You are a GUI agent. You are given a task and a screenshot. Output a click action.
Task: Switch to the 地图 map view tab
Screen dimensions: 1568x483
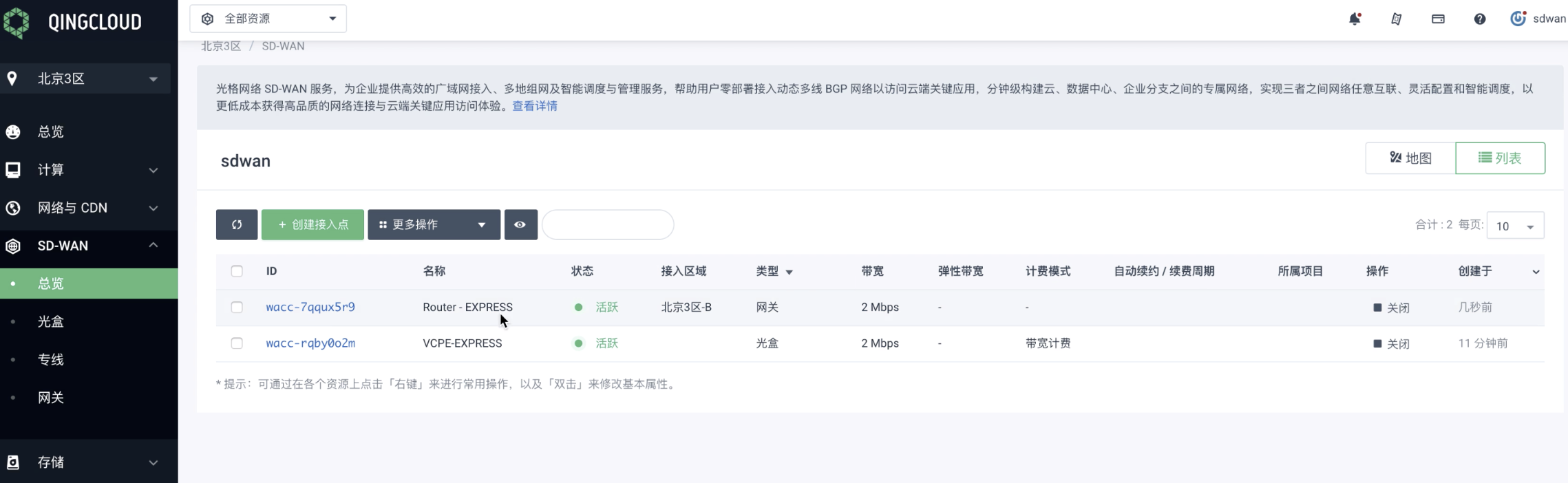(x=1410, y=158)
